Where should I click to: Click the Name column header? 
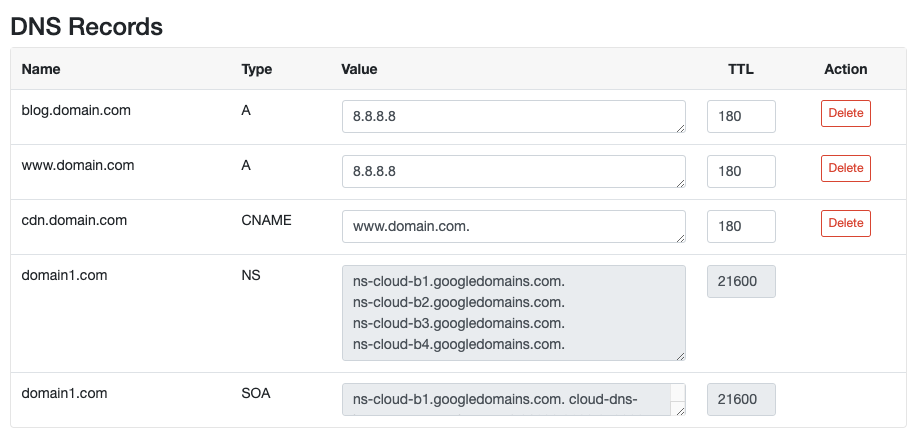point(40,69)
